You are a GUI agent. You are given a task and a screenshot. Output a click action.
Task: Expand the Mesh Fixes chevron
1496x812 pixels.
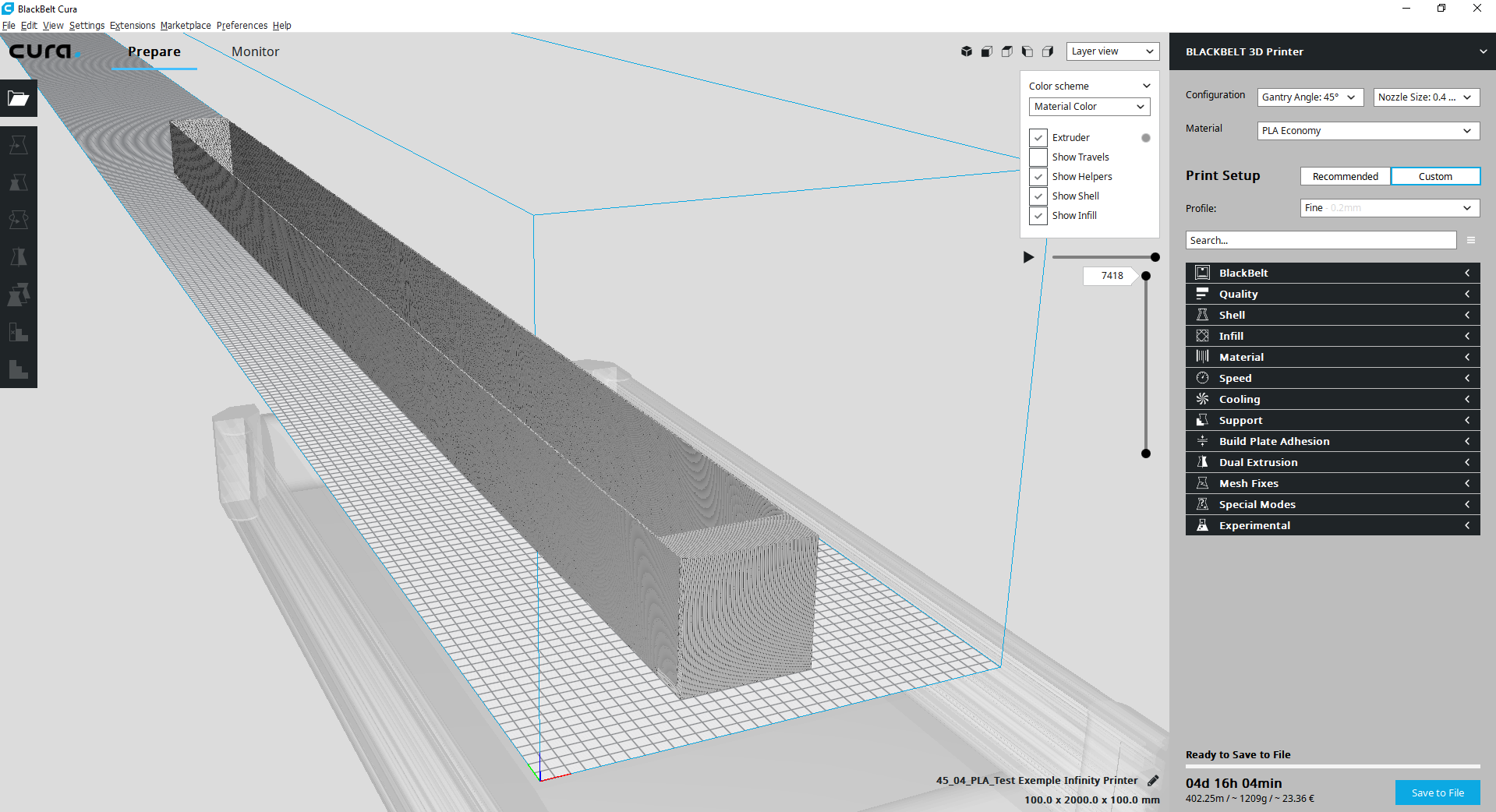coord(1466,483)
